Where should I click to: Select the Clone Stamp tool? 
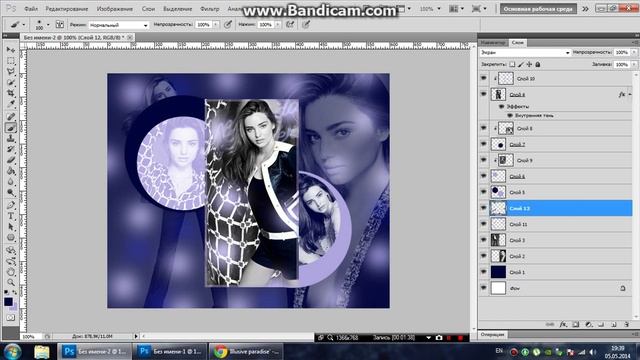coord(11,139)
